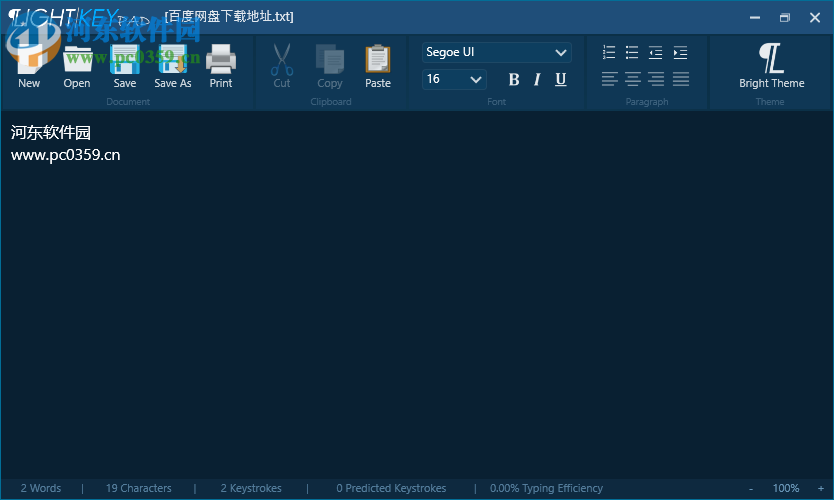Open a file with the Open icon
The height and width of the screenshot is (500, 834).
pyautogui.click(x=77, y=66)
